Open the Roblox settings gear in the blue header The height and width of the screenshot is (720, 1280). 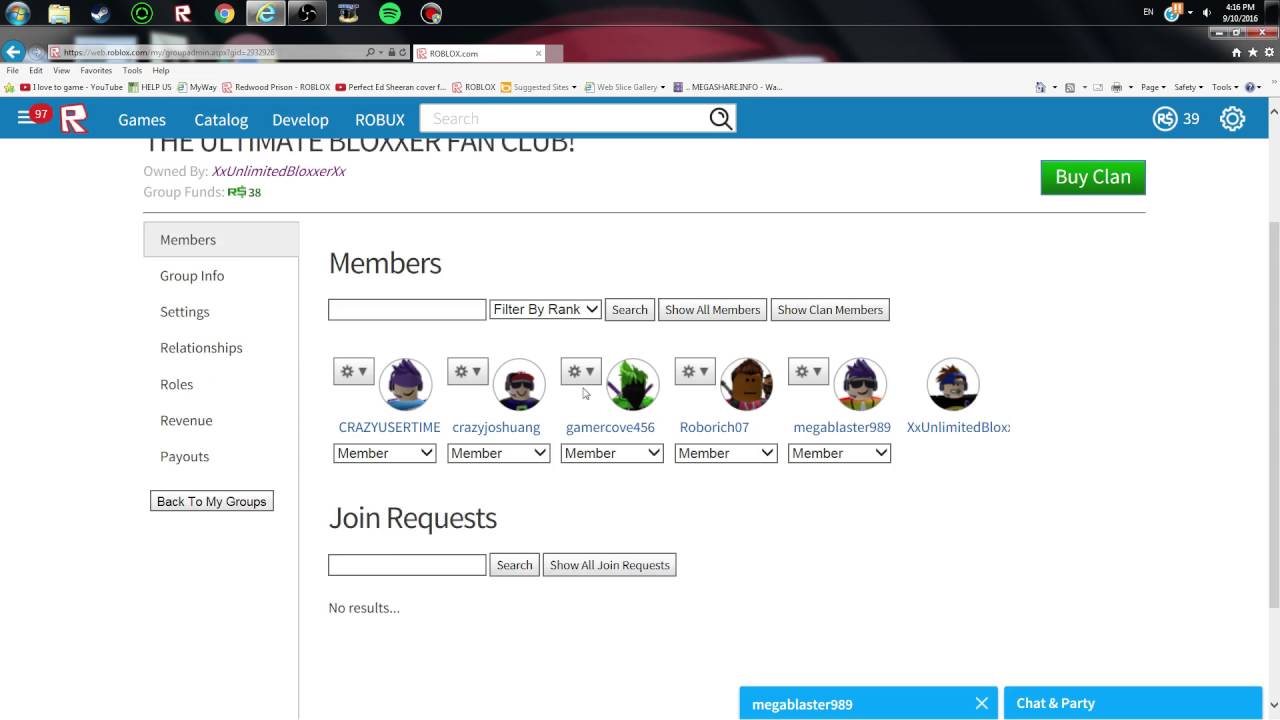point(1232,119)
